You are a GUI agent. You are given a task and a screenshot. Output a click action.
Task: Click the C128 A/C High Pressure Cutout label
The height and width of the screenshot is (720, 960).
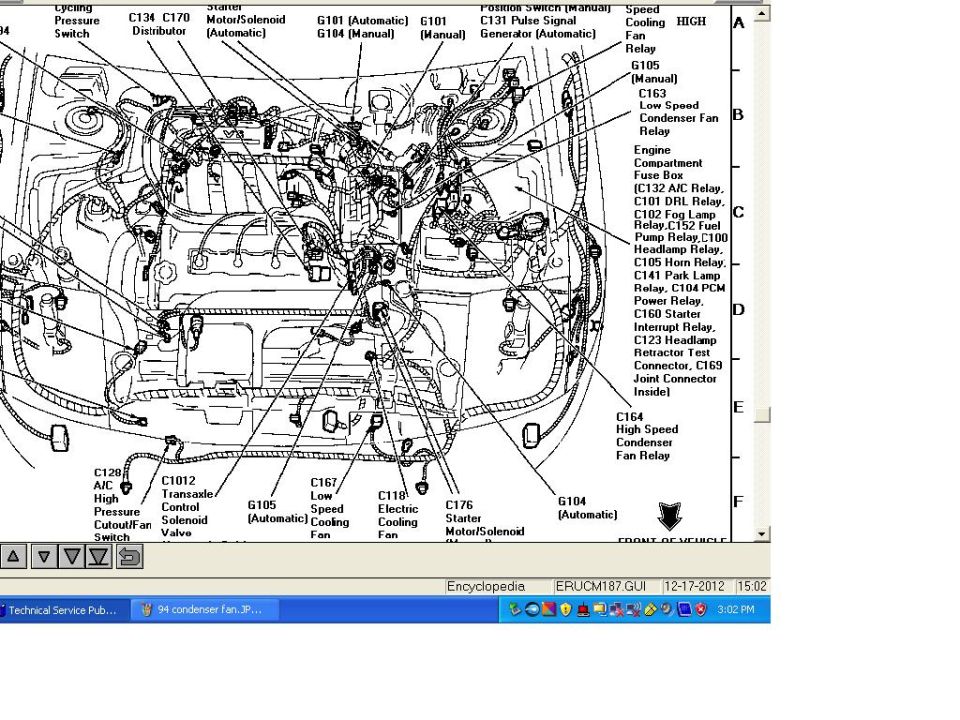pyautogui.click(x=122, y=505)
